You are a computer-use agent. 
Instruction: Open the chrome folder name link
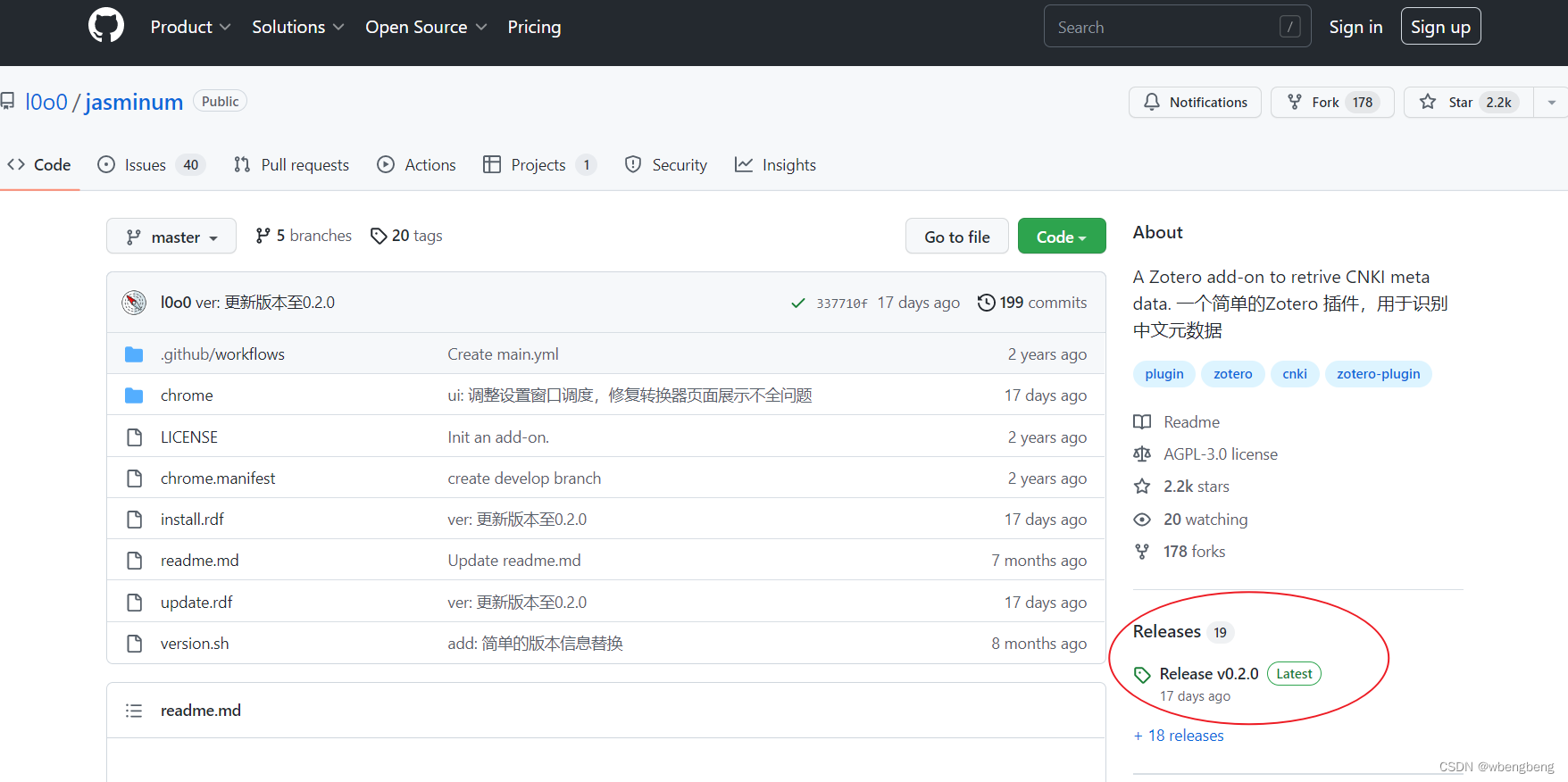[187, 395]
